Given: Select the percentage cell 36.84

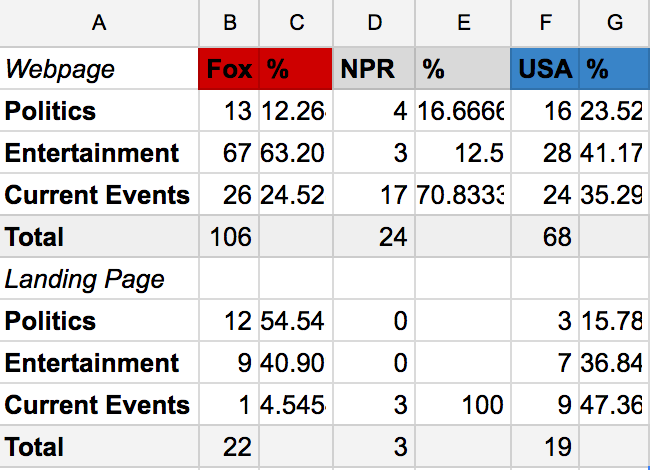Looking at the screenshot, I should (x=615, y=363).
